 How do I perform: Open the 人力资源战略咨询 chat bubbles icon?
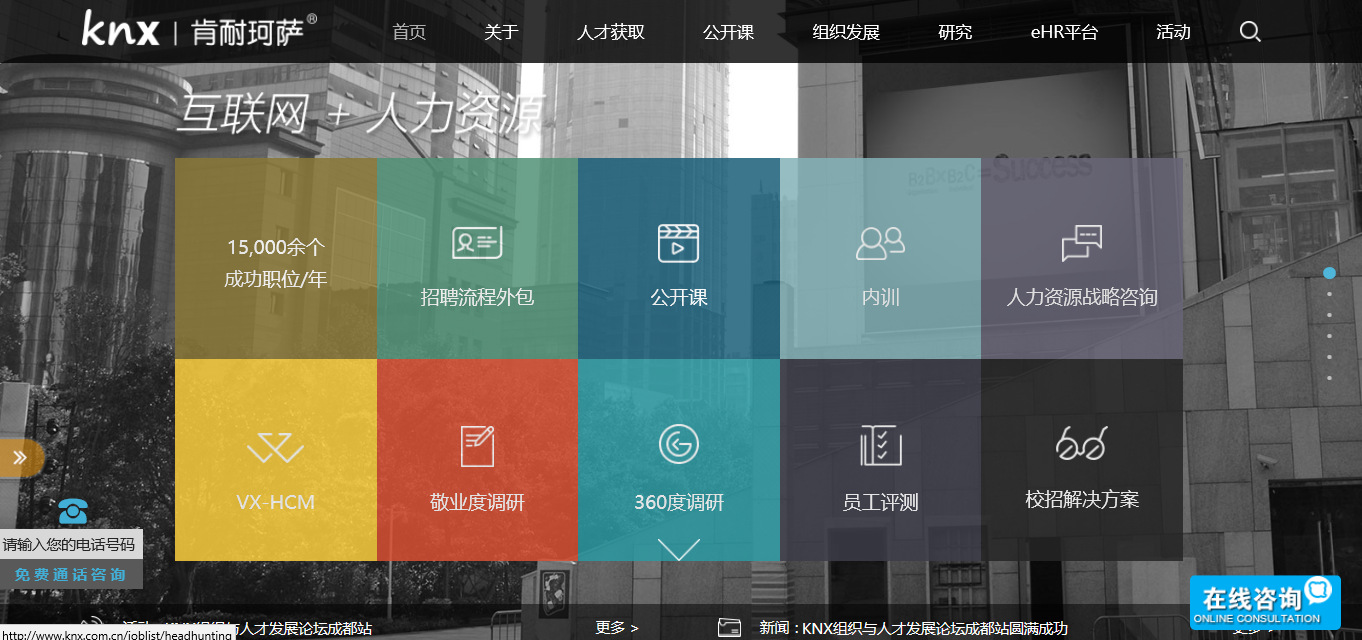(x=1081, y=243)
